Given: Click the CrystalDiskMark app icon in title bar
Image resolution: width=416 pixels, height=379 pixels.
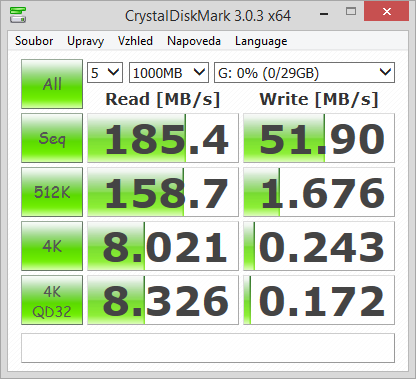Looking at the screenshot, I should tap(18, 14).
